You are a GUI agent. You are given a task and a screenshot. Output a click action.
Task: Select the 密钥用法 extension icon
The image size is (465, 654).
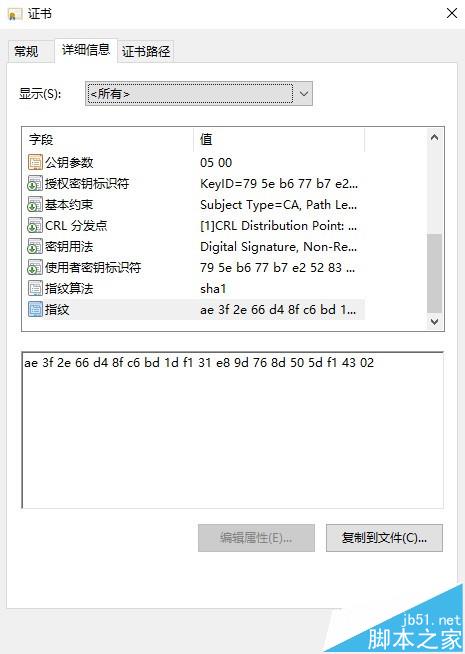pyautogui.click(x=35, y=247)
